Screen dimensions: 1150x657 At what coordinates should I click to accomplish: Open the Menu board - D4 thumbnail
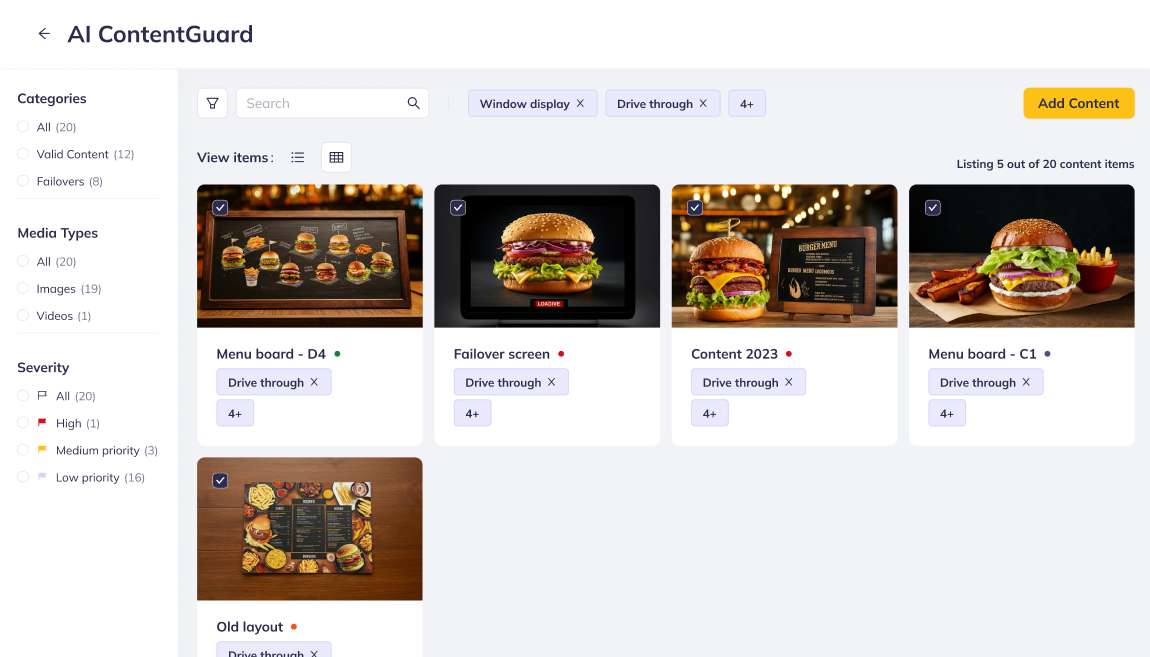coord(310,256)
